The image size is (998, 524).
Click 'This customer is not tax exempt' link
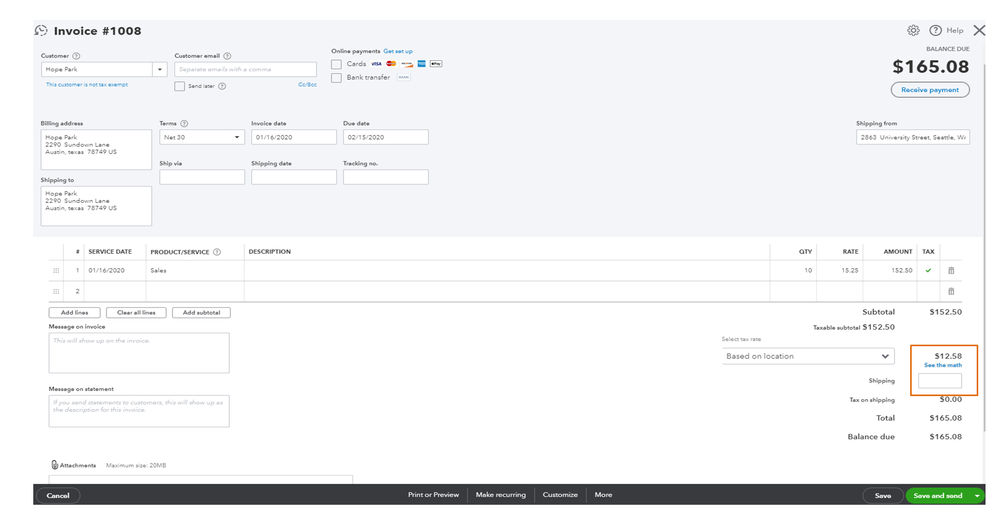click(x=87, y=85)
